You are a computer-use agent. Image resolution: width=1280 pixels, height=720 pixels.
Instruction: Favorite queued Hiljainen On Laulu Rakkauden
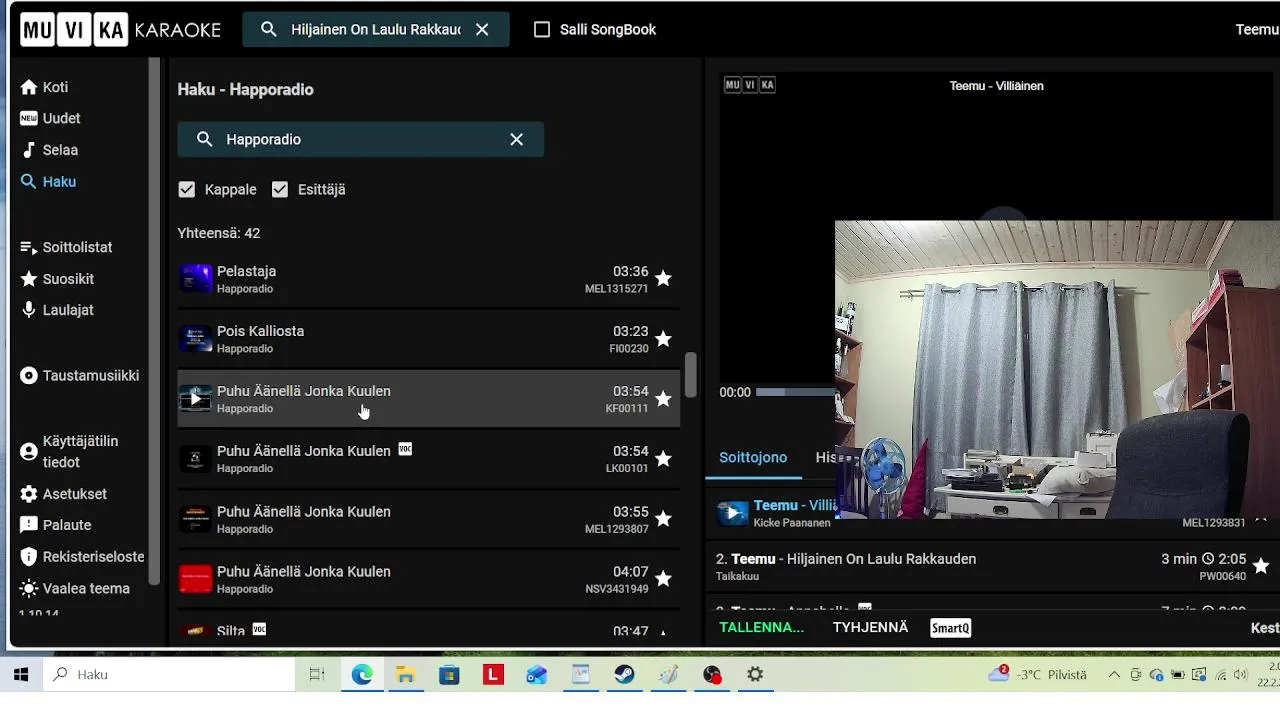point(1260,566)
